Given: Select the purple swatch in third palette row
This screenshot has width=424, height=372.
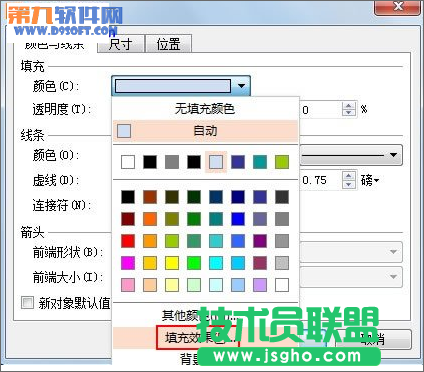Looking at the screenshot, I should tap(260, 241).
